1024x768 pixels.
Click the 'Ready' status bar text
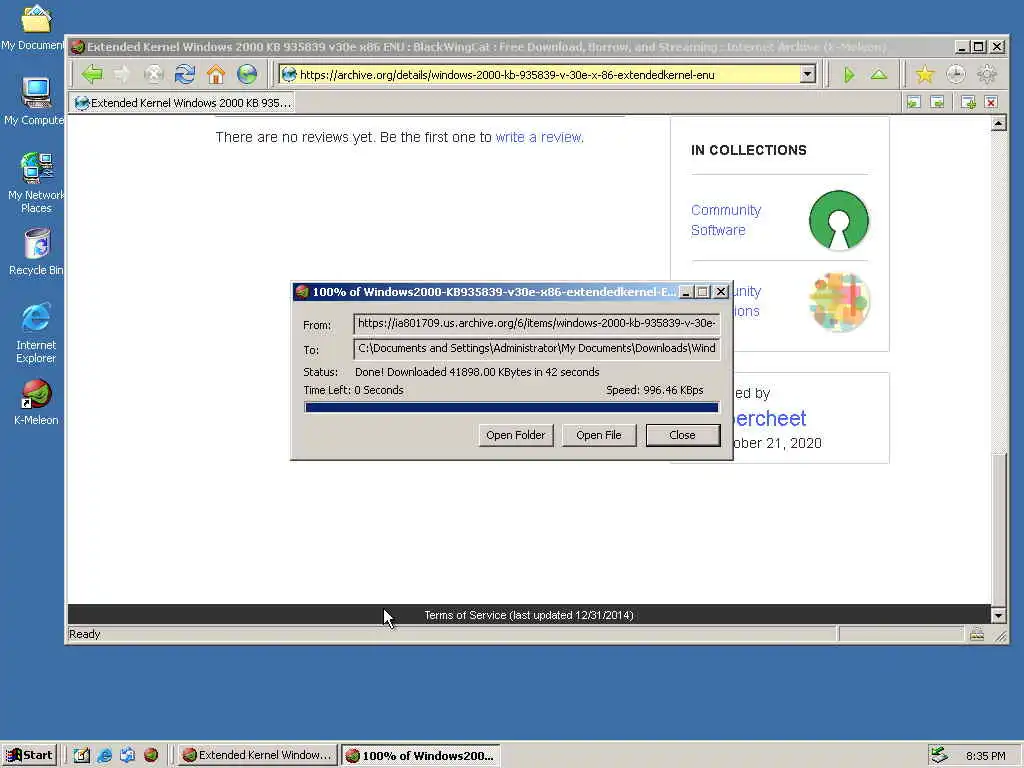[84, 634]
